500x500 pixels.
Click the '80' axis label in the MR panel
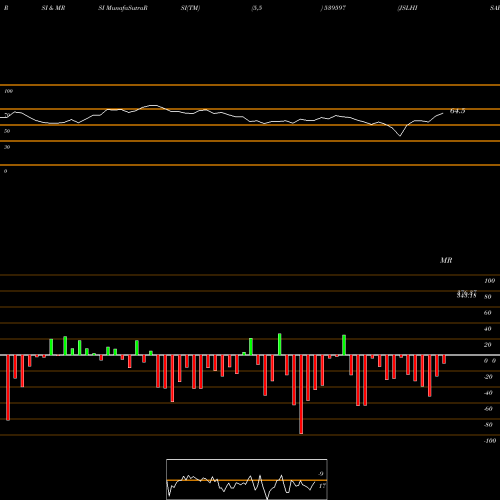coord(488,297)
